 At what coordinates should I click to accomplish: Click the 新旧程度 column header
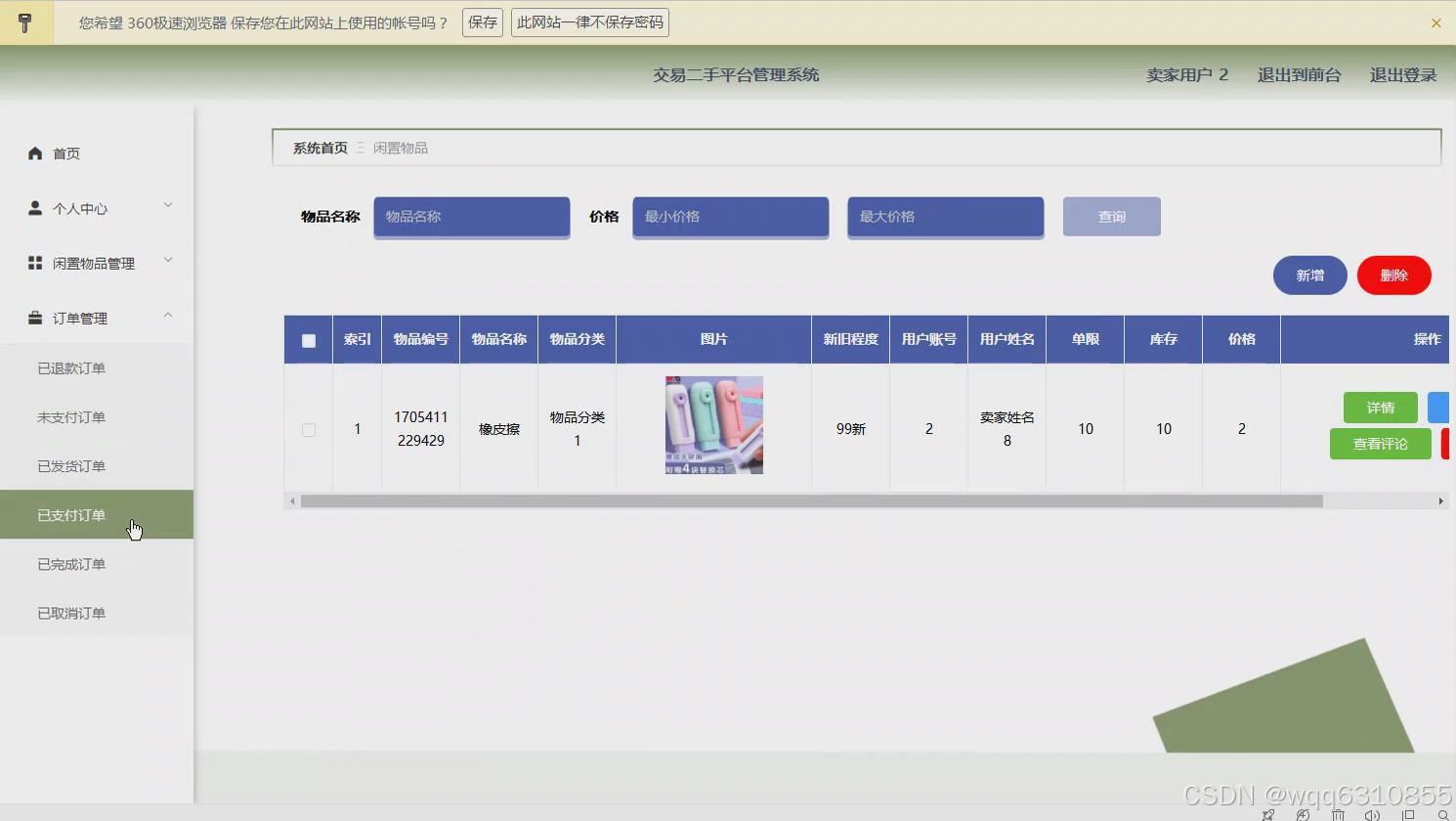[x=851, y=339]
